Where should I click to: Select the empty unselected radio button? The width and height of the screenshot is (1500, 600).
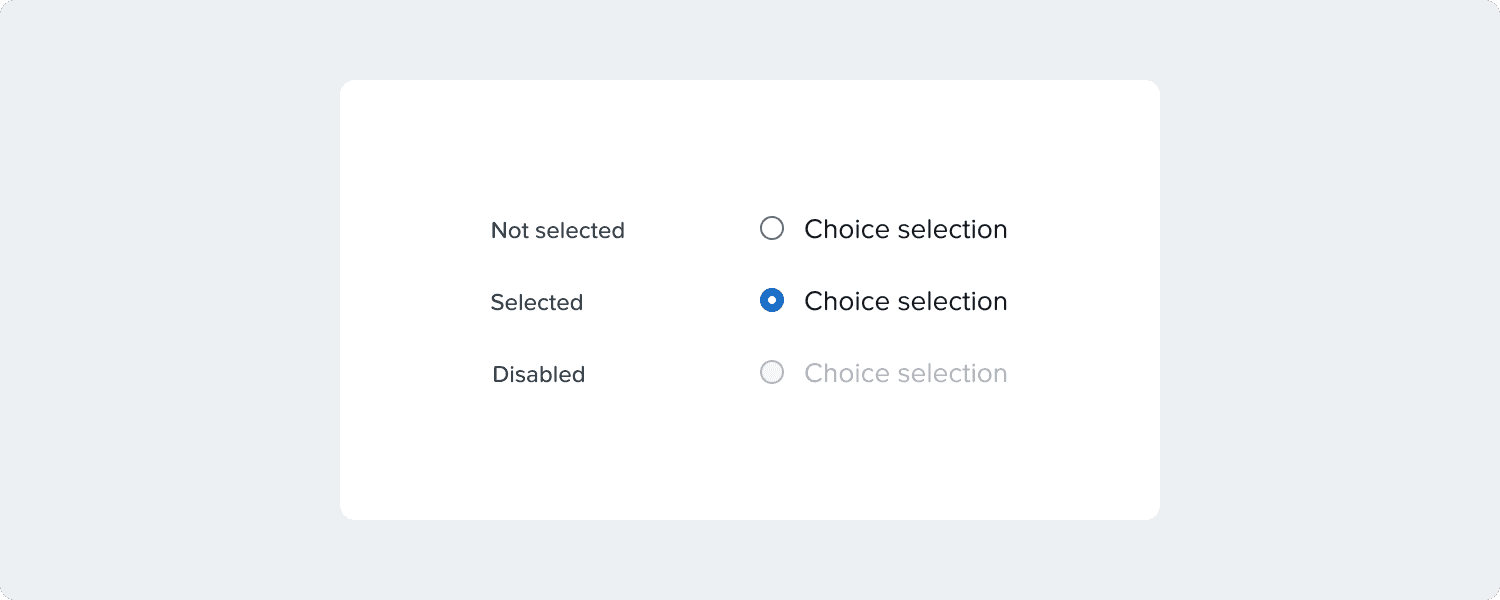[x=772, y=229]
